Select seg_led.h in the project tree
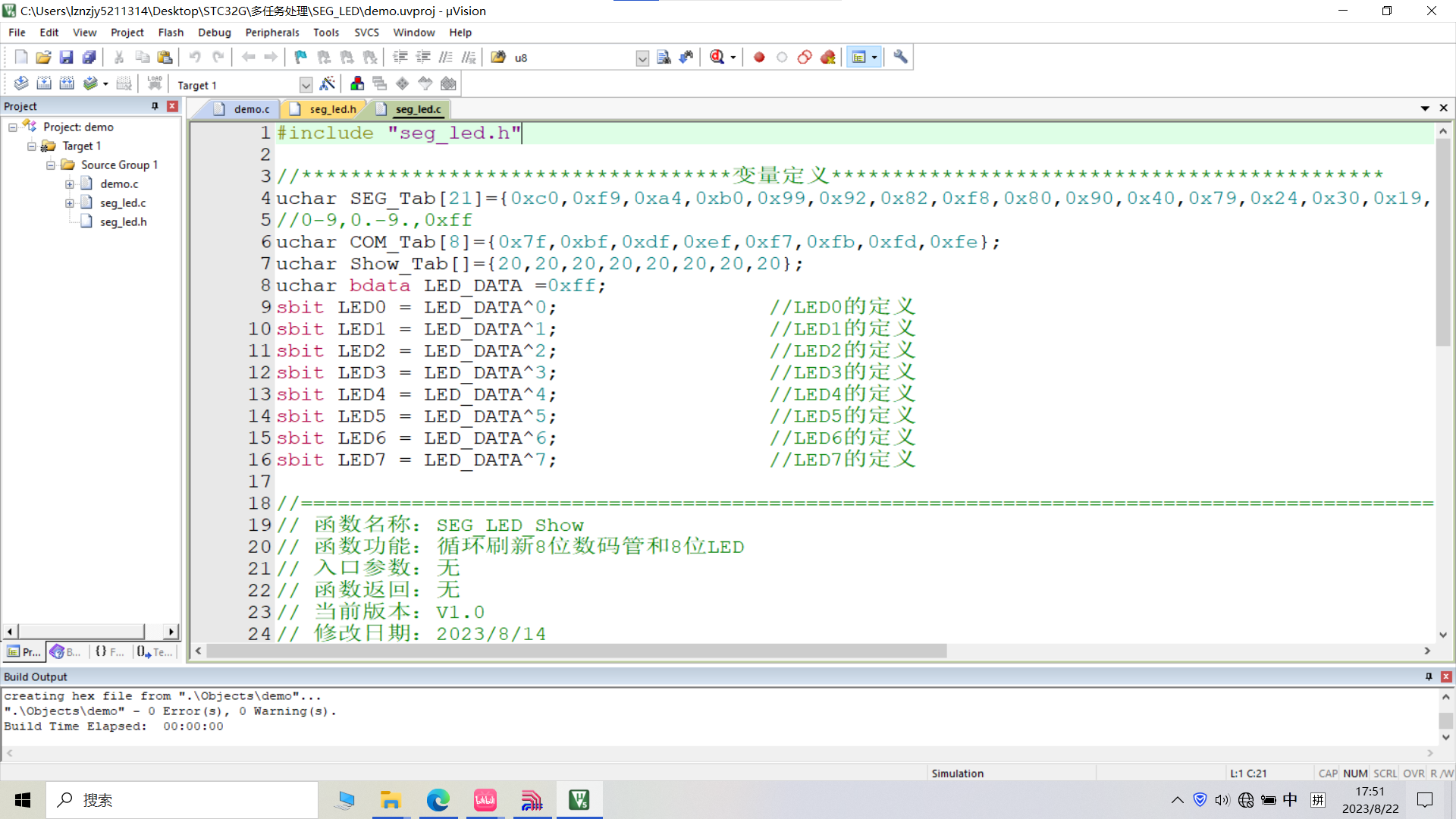Screen dimensions: 1456x819 tap(123, 222)
